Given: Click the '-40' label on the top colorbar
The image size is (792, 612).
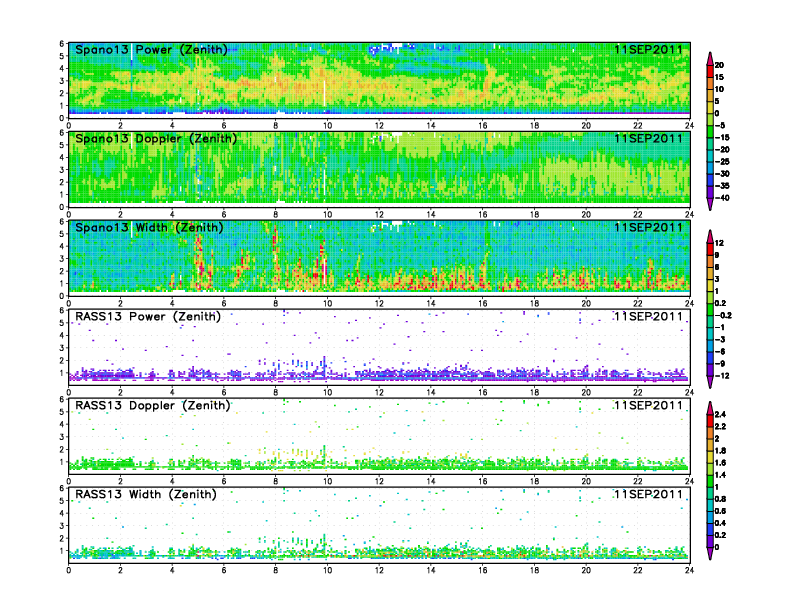Looking at the screenshot, I should point(722,198).
